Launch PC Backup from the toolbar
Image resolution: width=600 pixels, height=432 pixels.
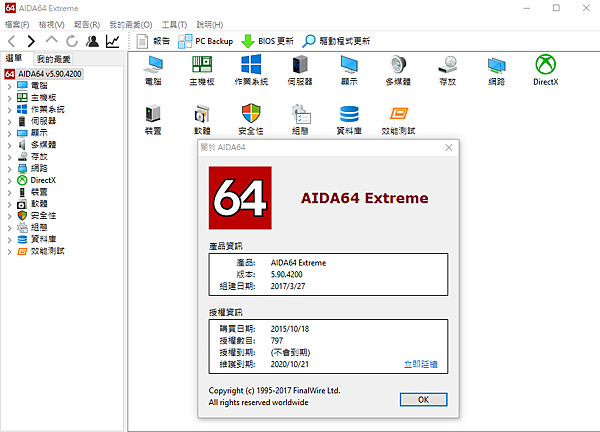(205, 41)
